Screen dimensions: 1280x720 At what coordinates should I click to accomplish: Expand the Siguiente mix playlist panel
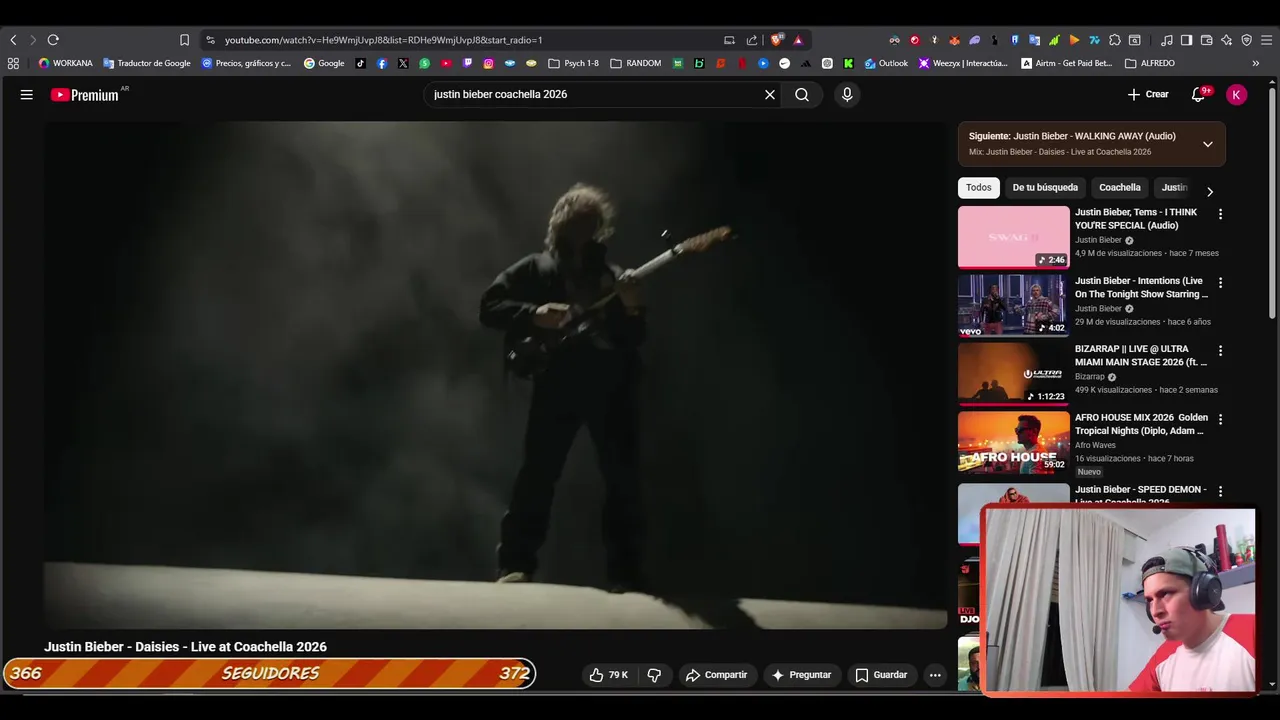pos(1208,144)
